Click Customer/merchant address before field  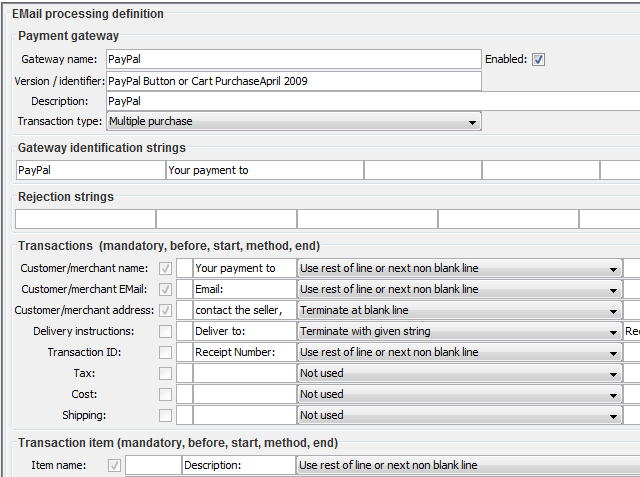(x=184, y=311)
